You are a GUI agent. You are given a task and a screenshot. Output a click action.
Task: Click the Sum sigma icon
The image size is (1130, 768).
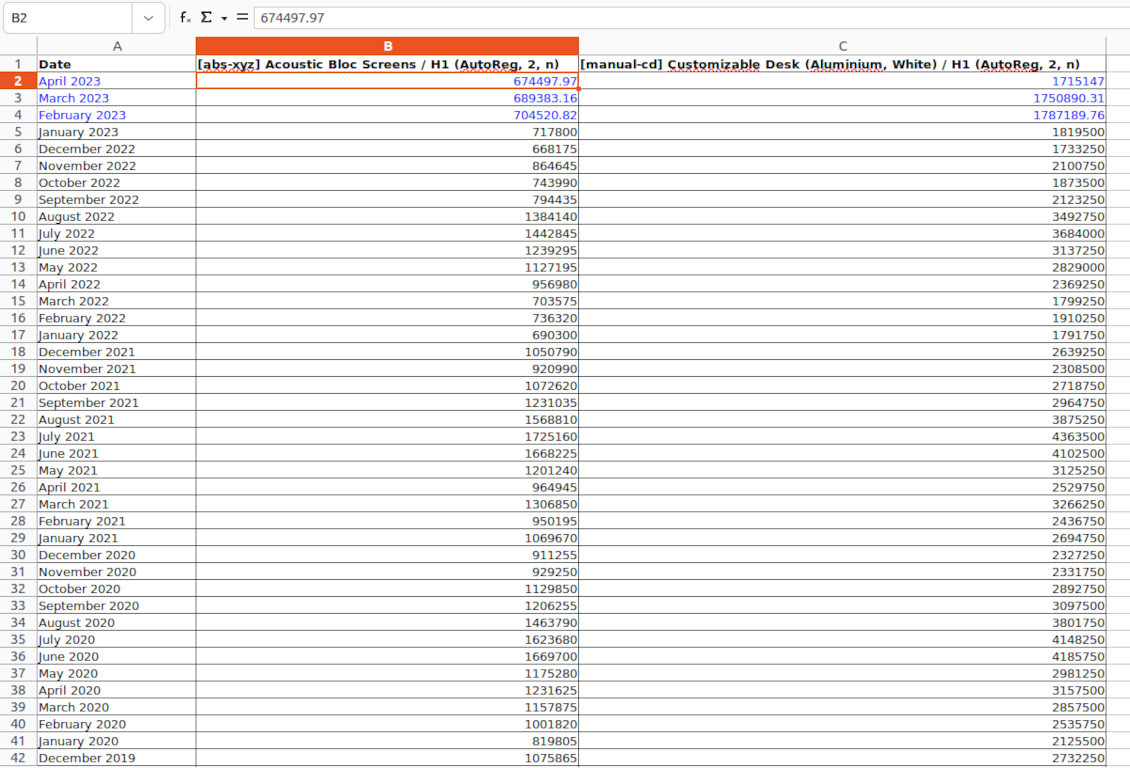206,17
